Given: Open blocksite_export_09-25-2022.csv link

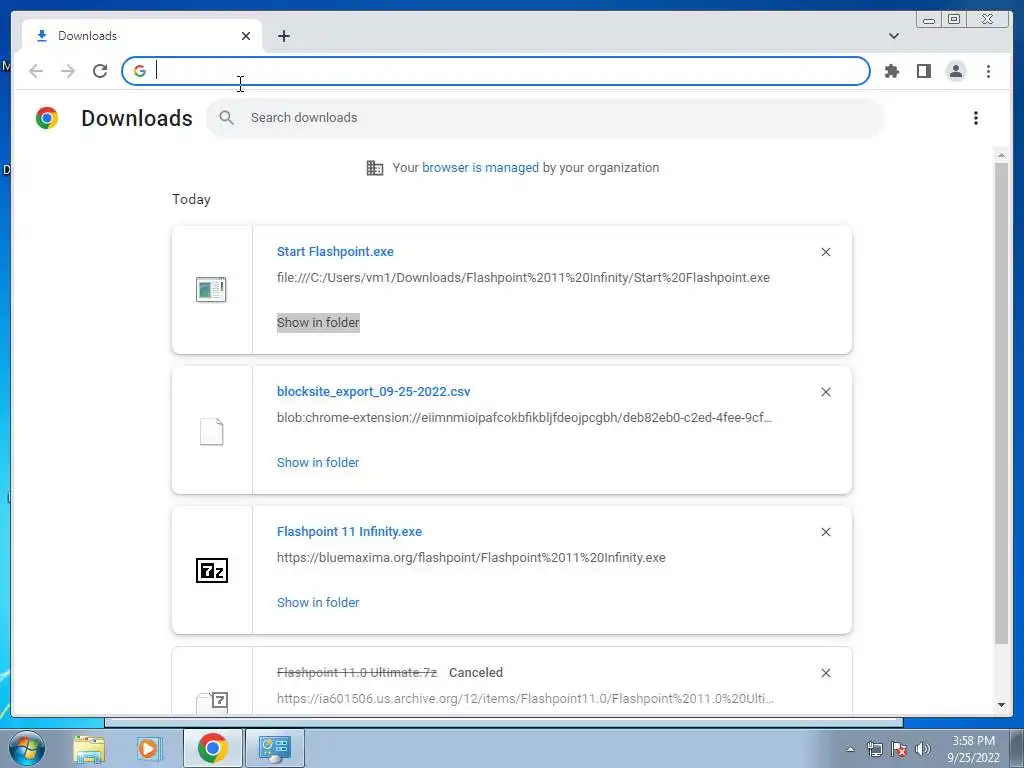Looking at the screenshot, I should coord(374,391).
